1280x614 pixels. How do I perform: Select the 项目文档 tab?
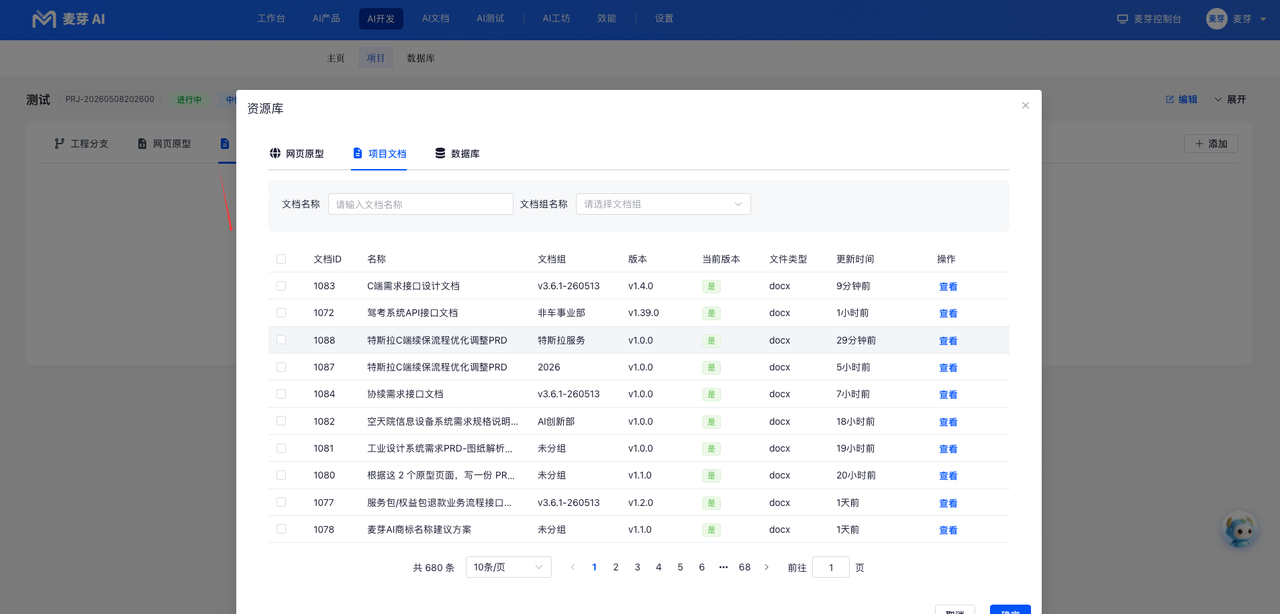(x=379, y=154)
